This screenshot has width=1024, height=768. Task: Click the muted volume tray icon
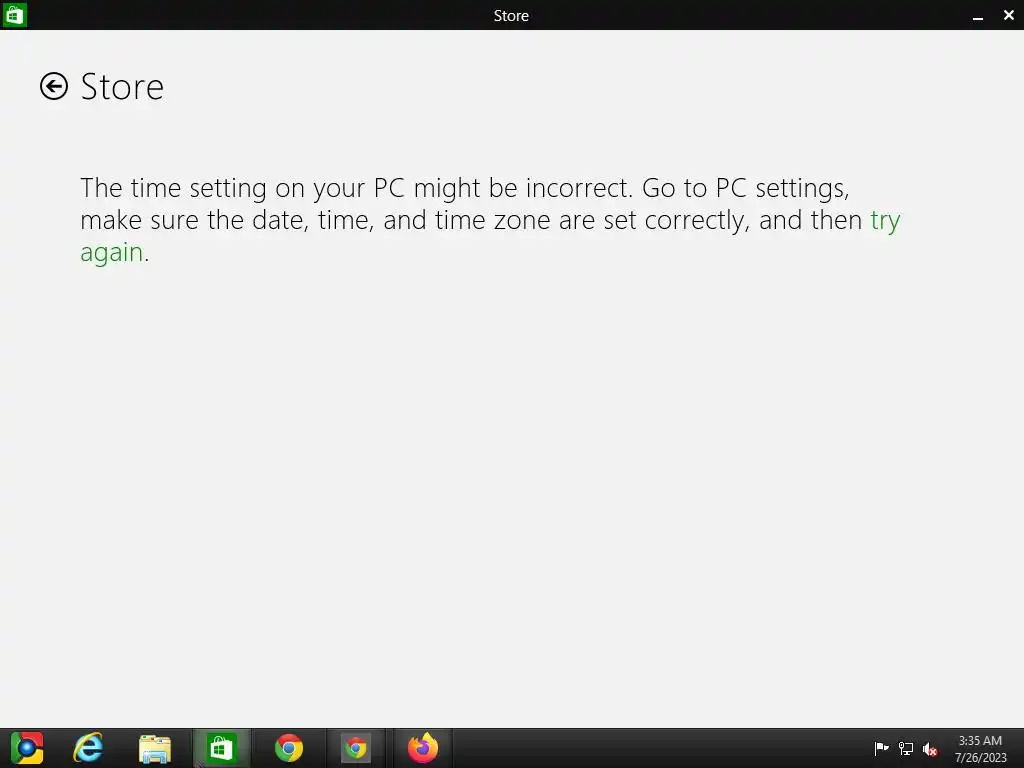[930, 748]
